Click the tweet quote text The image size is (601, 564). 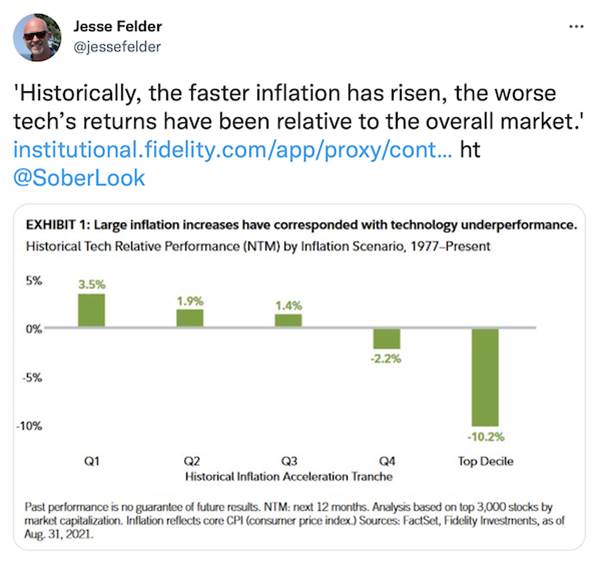pos(299,107)
